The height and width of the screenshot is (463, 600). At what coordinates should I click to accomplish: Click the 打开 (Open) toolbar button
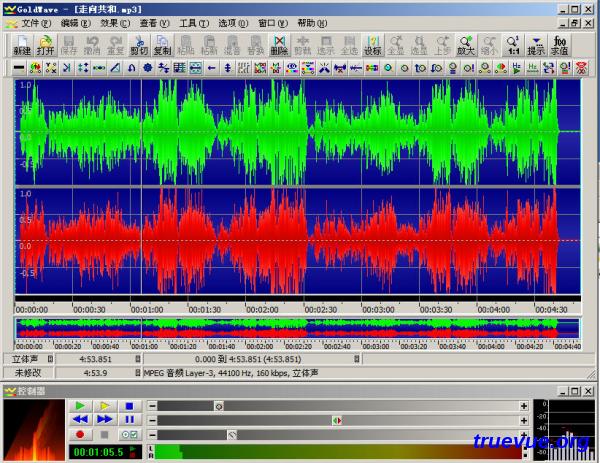click(x=45, y=46)
